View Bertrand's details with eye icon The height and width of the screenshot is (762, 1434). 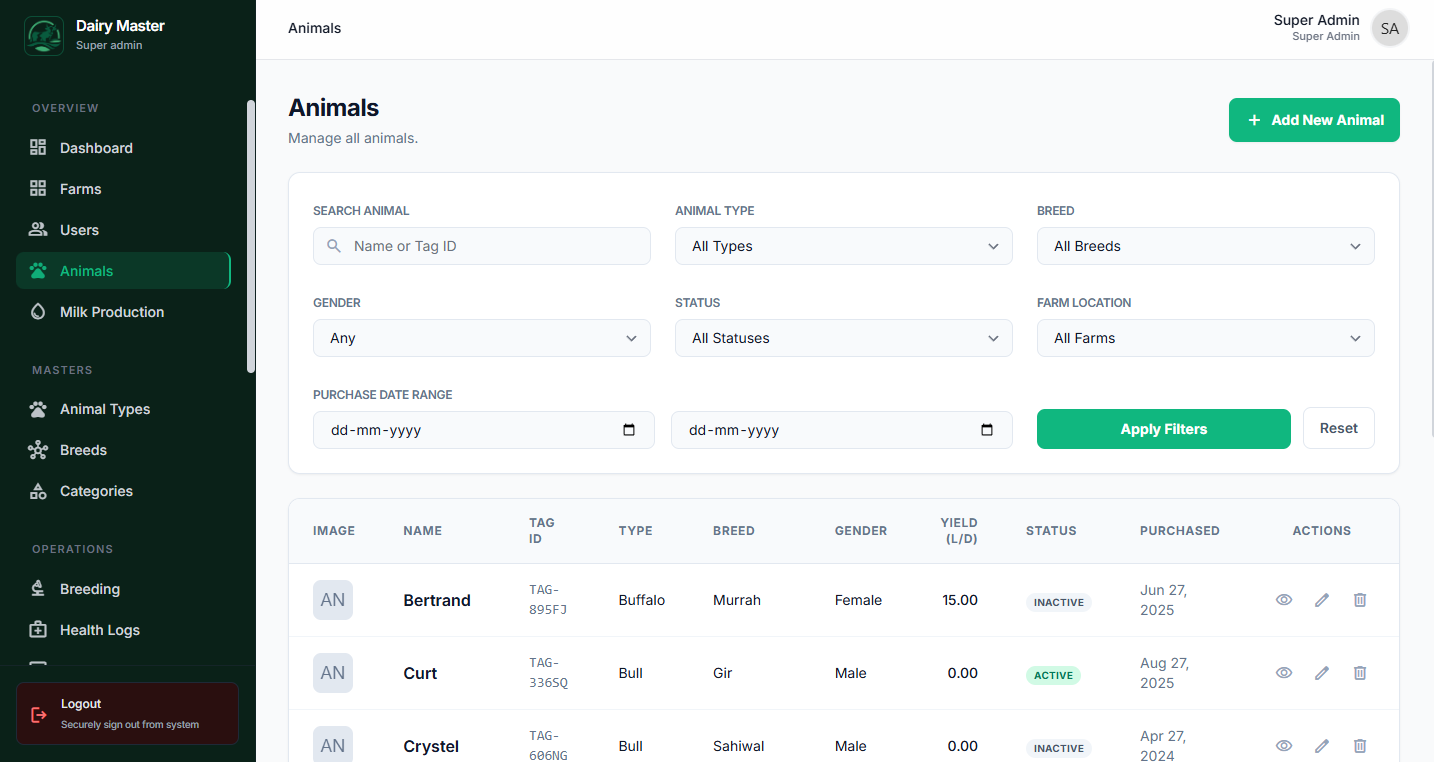1284,600
